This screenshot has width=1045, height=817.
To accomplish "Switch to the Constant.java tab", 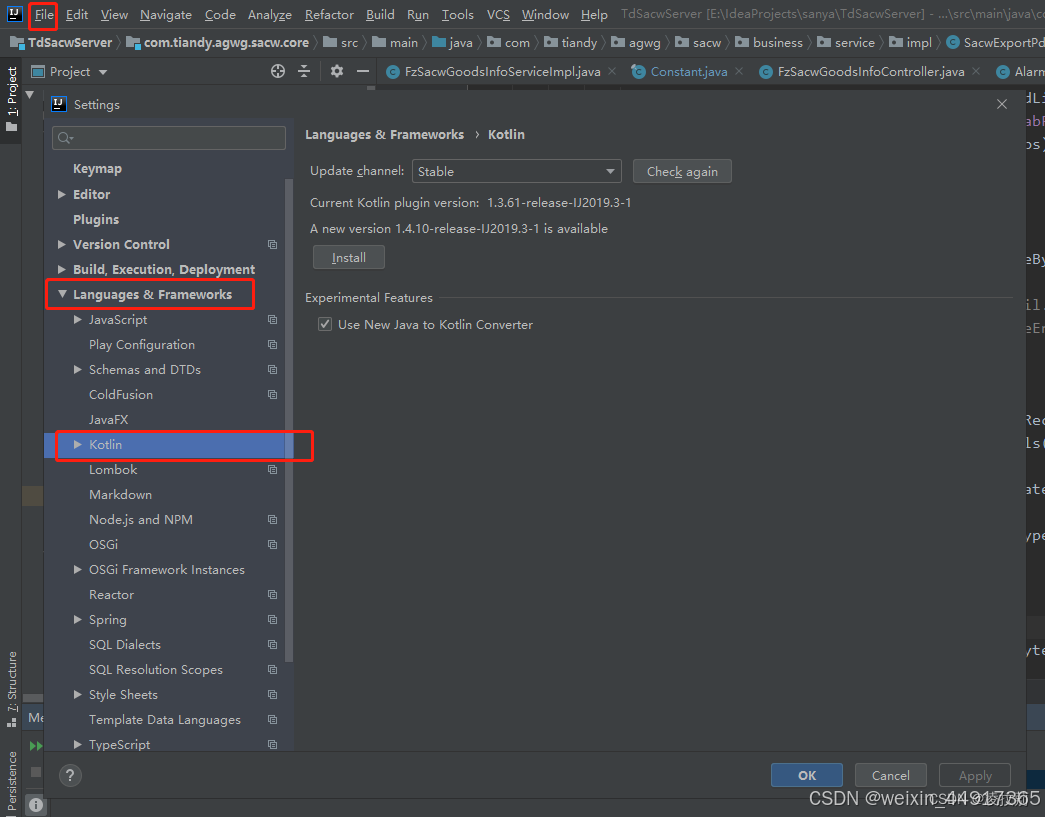I will point(688,71).
